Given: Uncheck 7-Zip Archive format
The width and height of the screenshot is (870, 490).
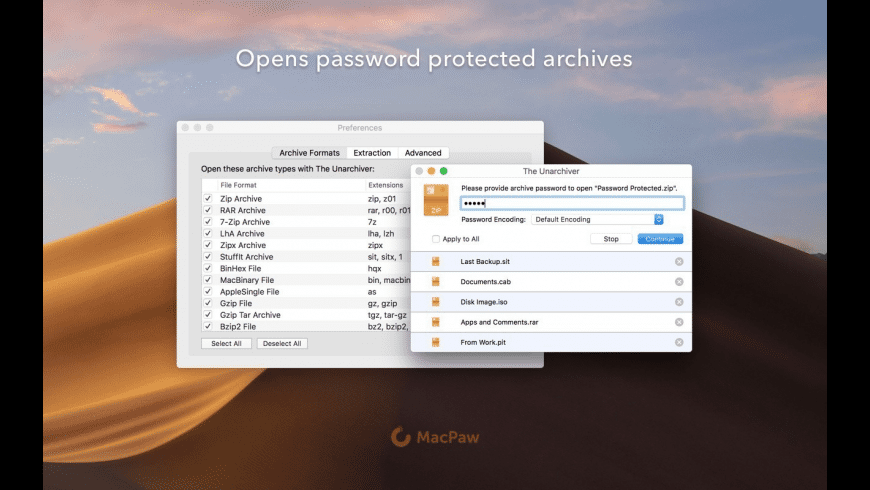Looking at the screenshot, I should pos(208,221).
